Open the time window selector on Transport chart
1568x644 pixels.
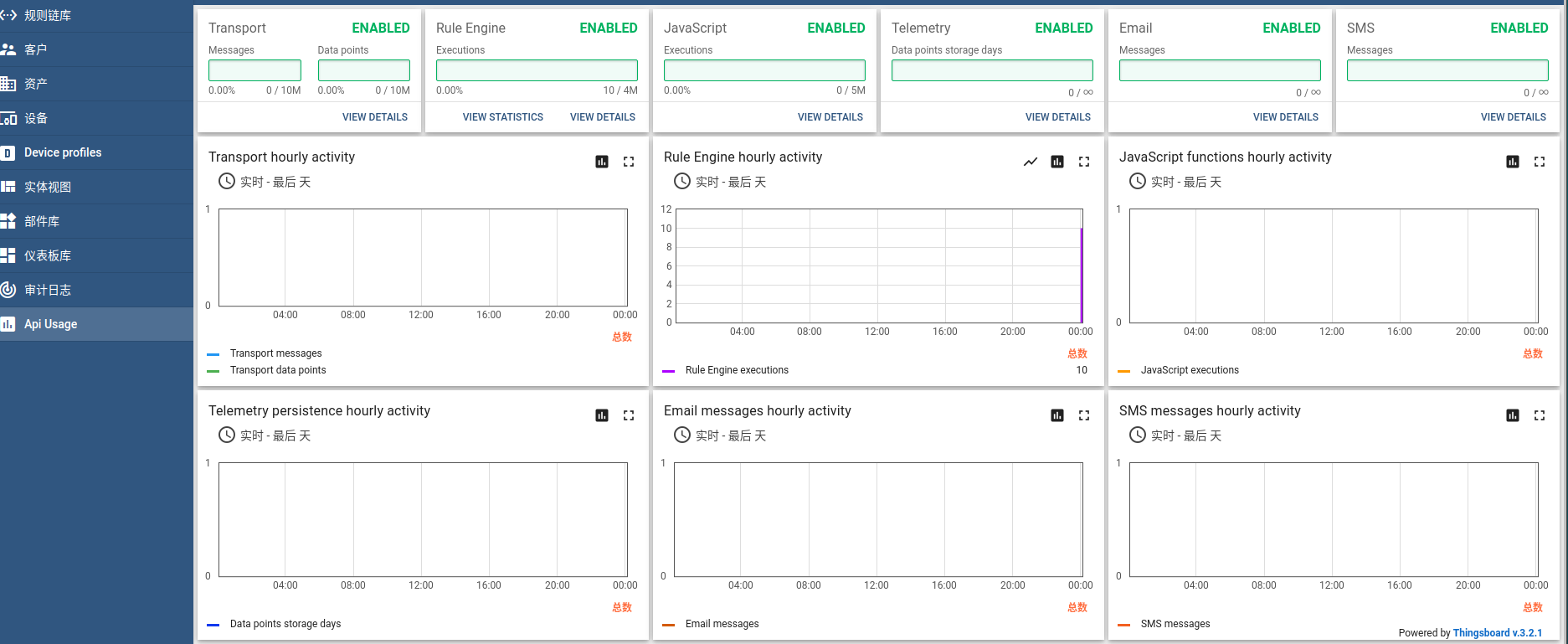coord(265,182)
